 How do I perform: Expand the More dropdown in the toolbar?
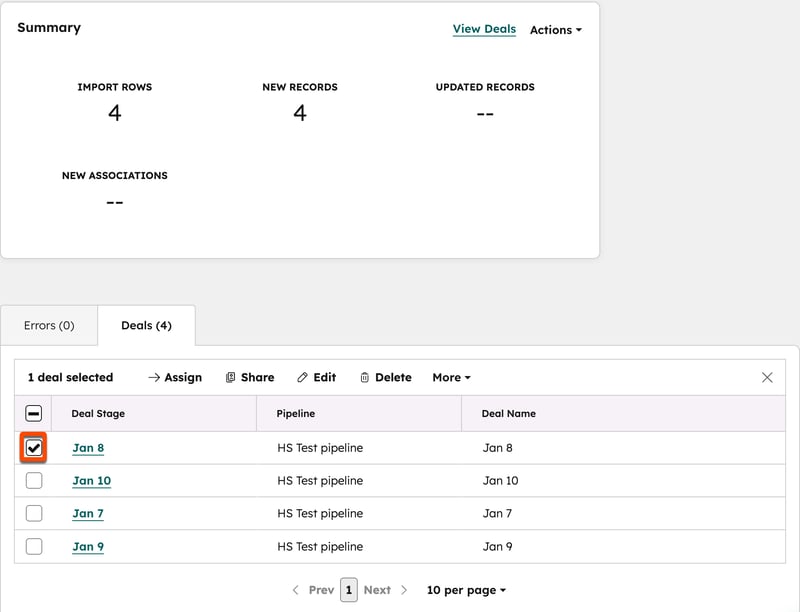[x=450, y=377]
